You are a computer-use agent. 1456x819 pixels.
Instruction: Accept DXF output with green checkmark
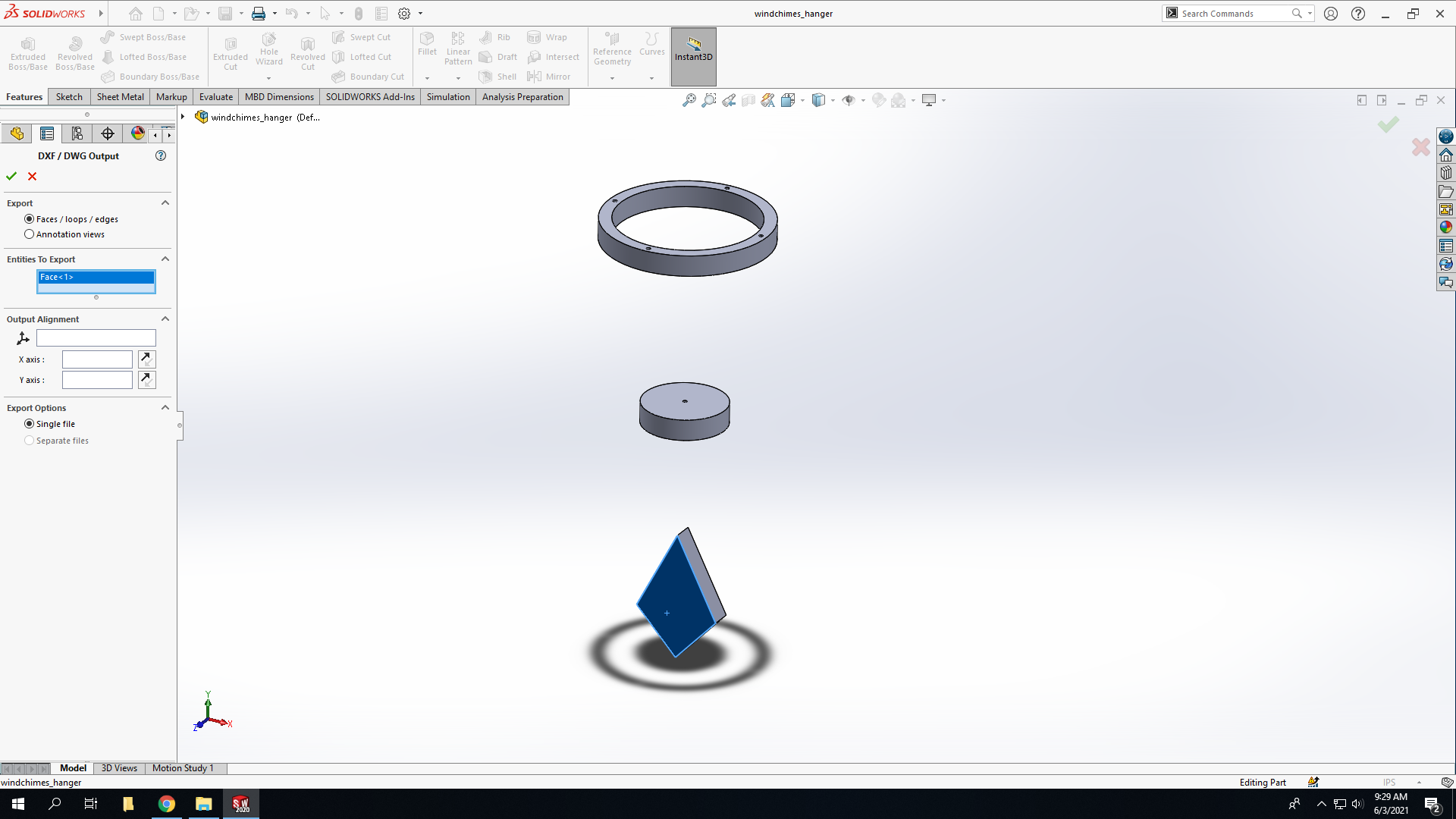point(11,176)
